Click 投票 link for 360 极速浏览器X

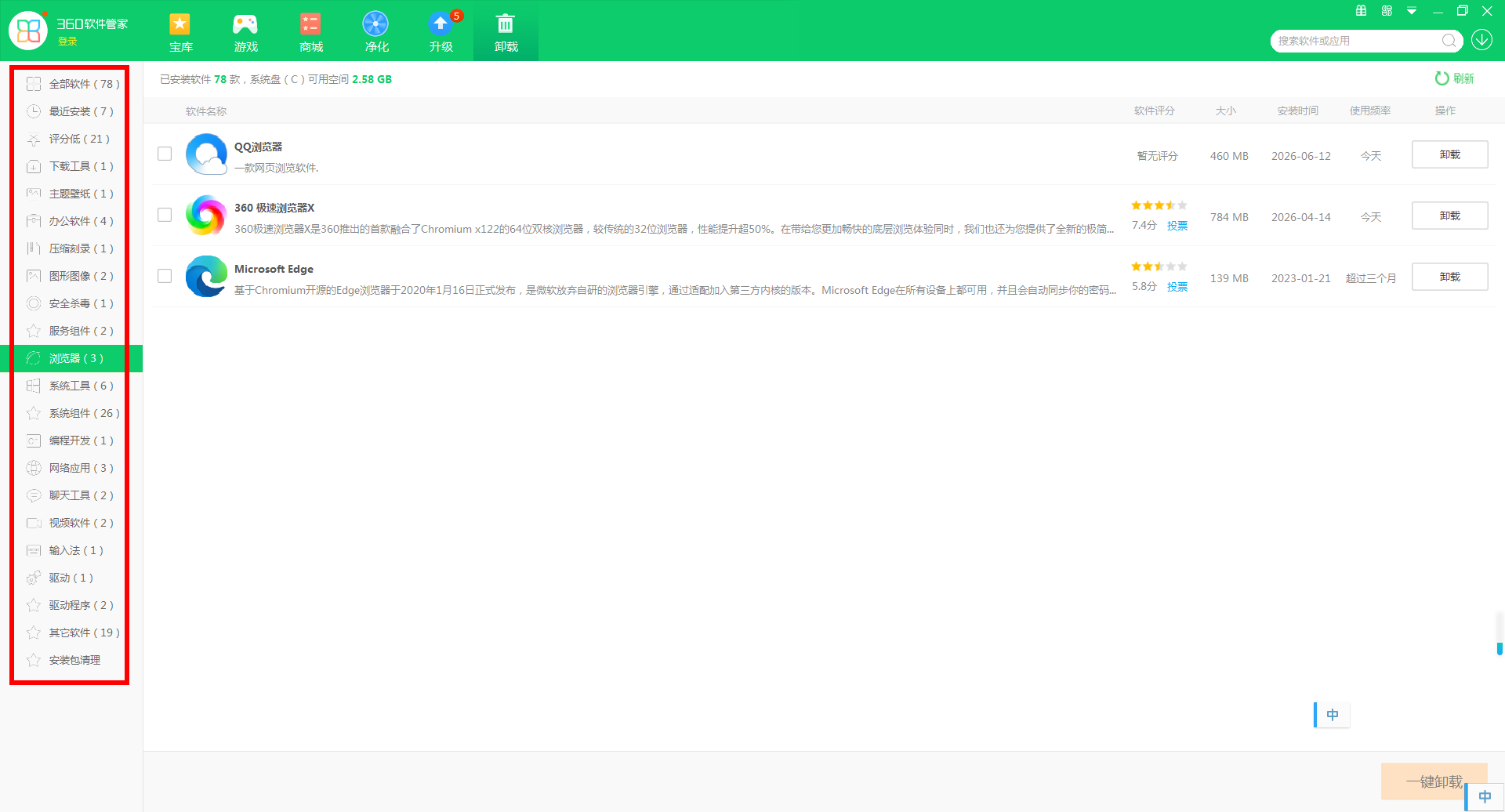point(1177,226)
